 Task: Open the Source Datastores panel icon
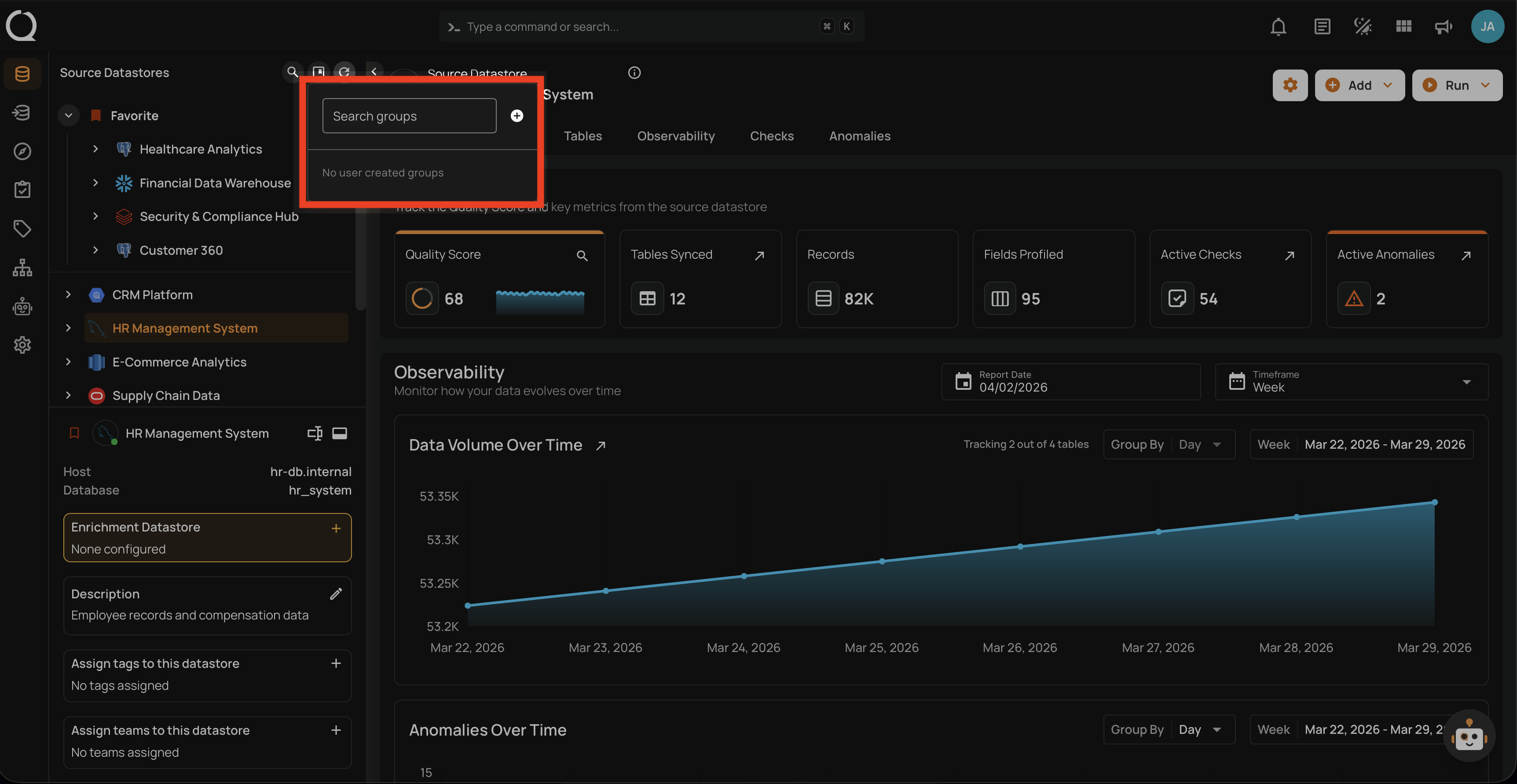[x=22, y=73]
